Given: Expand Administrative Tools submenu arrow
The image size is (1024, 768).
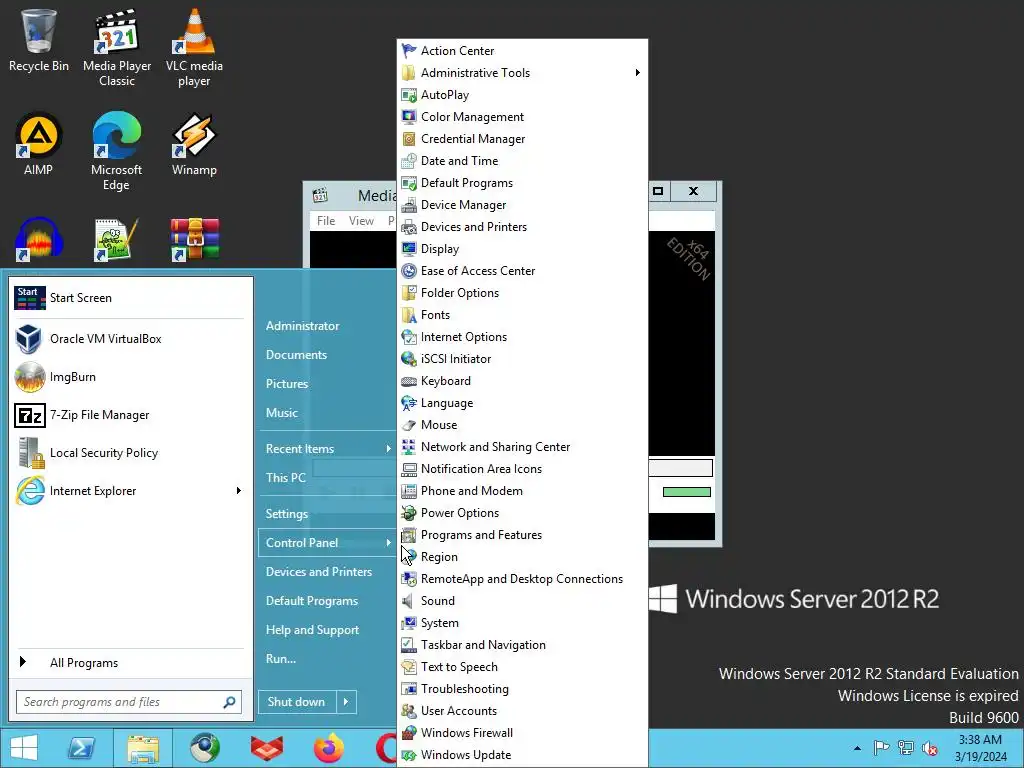Looking at the screenshot, I should point(637,72).
